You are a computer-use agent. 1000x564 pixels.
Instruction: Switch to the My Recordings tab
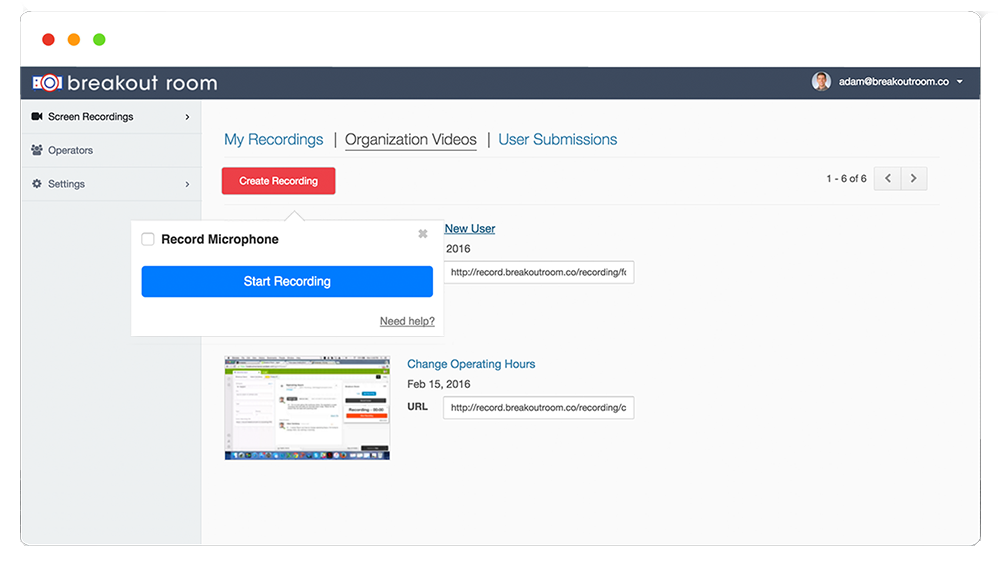274,139
